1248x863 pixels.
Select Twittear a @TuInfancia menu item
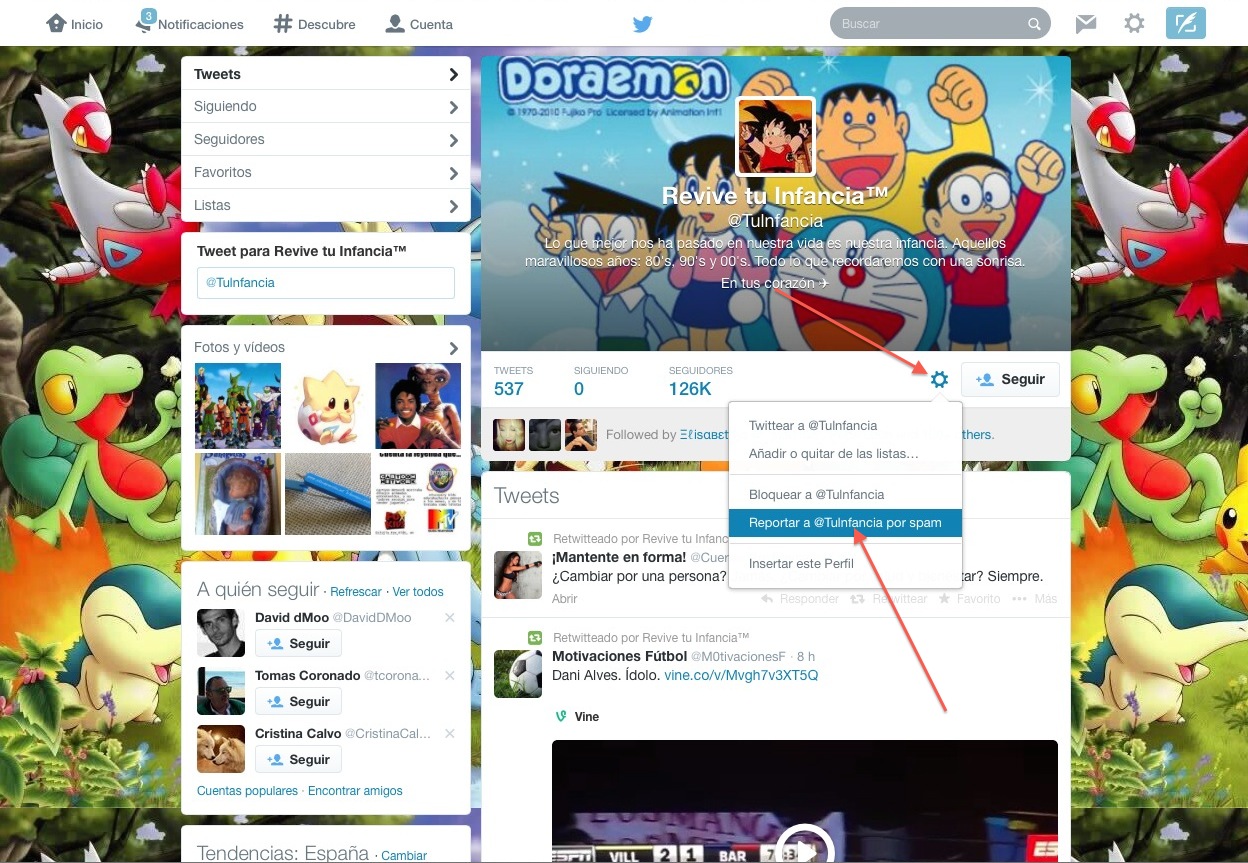coord(845,426)
